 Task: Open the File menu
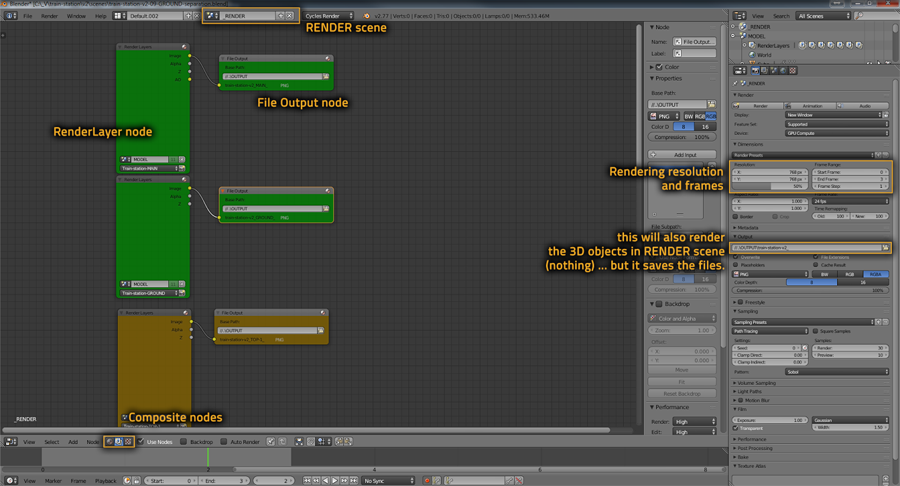[x=28, y=16]
